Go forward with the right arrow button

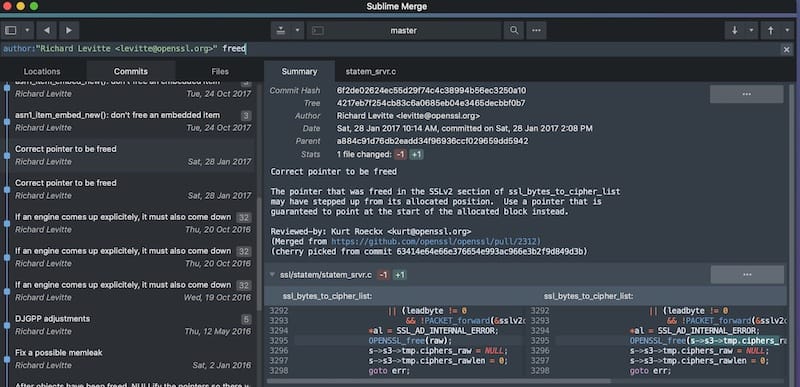[x=69, y=31]
